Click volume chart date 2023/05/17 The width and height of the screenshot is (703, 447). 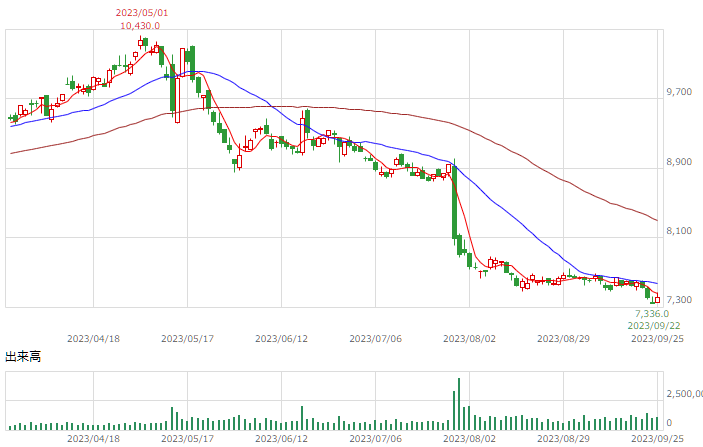point(187,438)
